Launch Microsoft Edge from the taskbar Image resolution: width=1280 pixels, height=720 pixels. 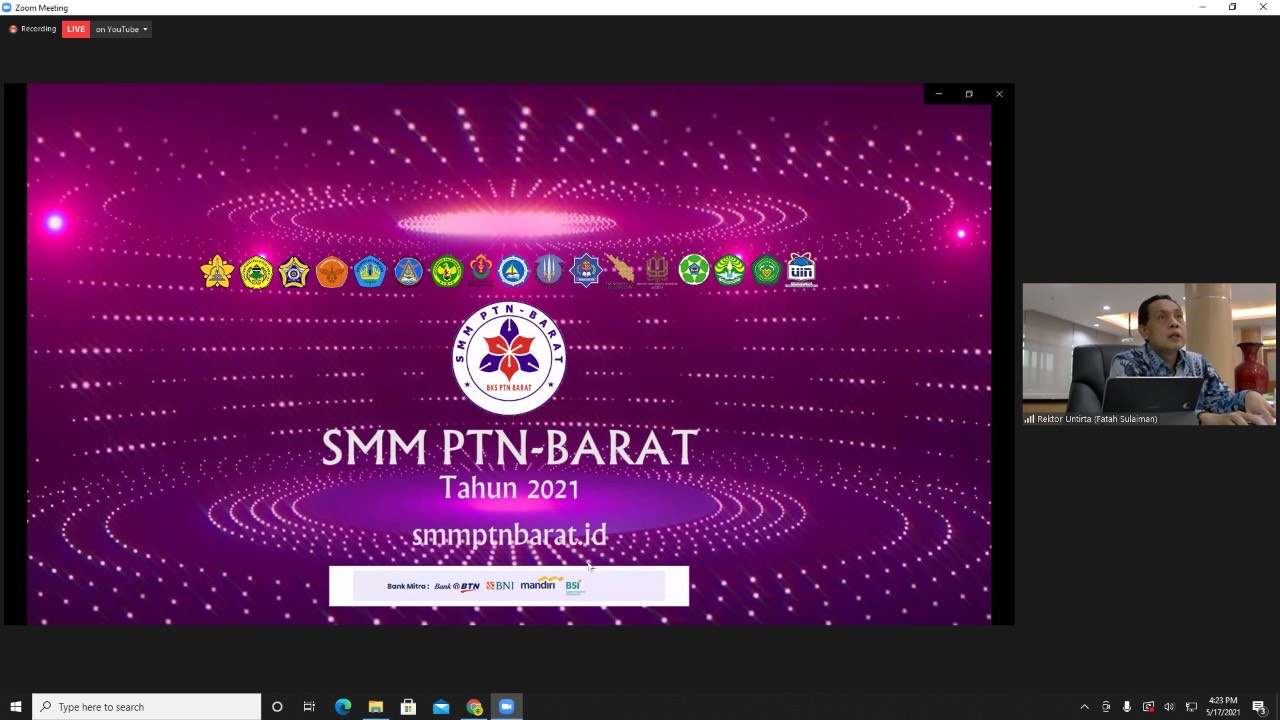[x=343, y=707]
